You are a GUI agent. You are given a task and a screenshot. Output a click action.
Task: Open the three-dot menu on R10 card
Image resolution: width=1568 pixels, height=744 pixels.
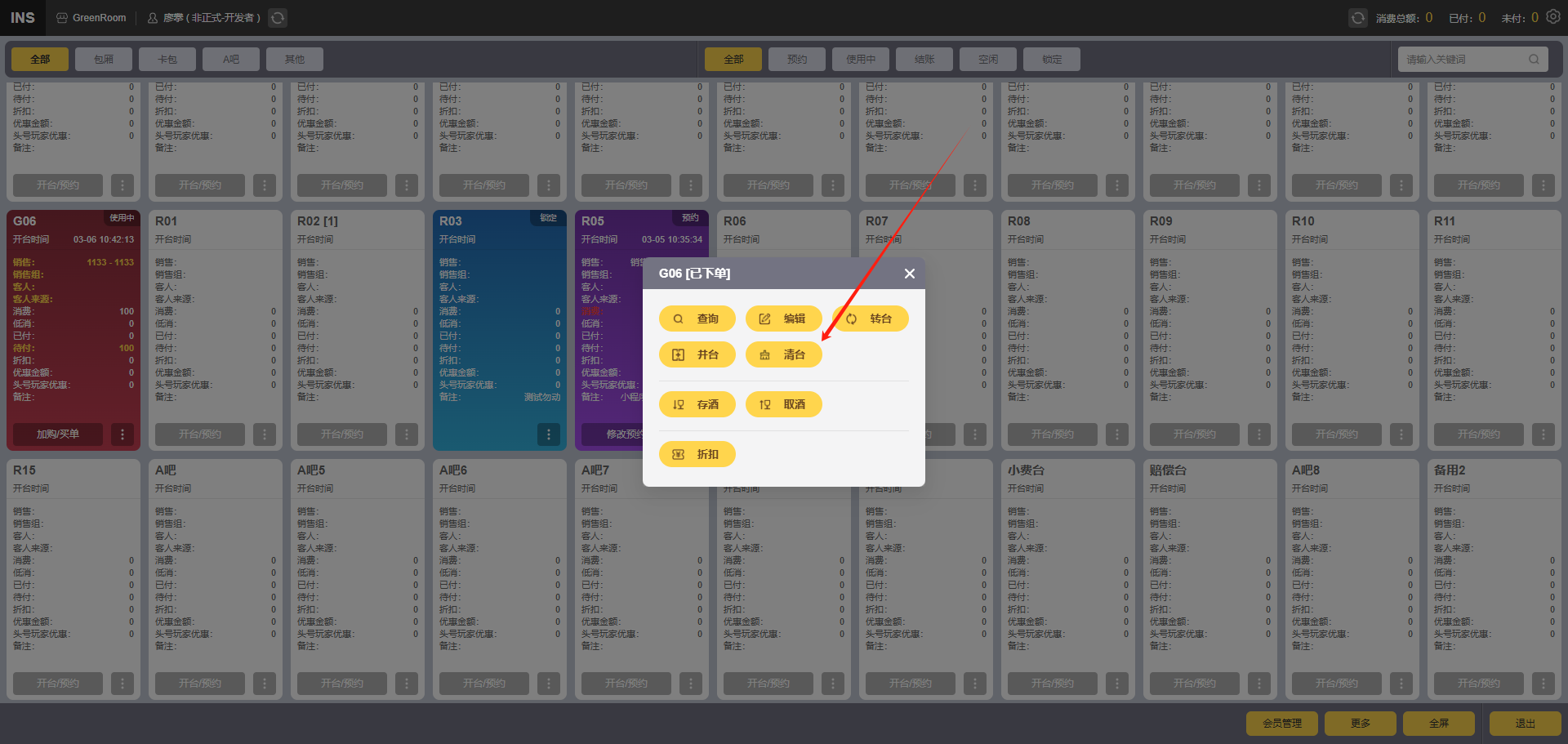1401,434
